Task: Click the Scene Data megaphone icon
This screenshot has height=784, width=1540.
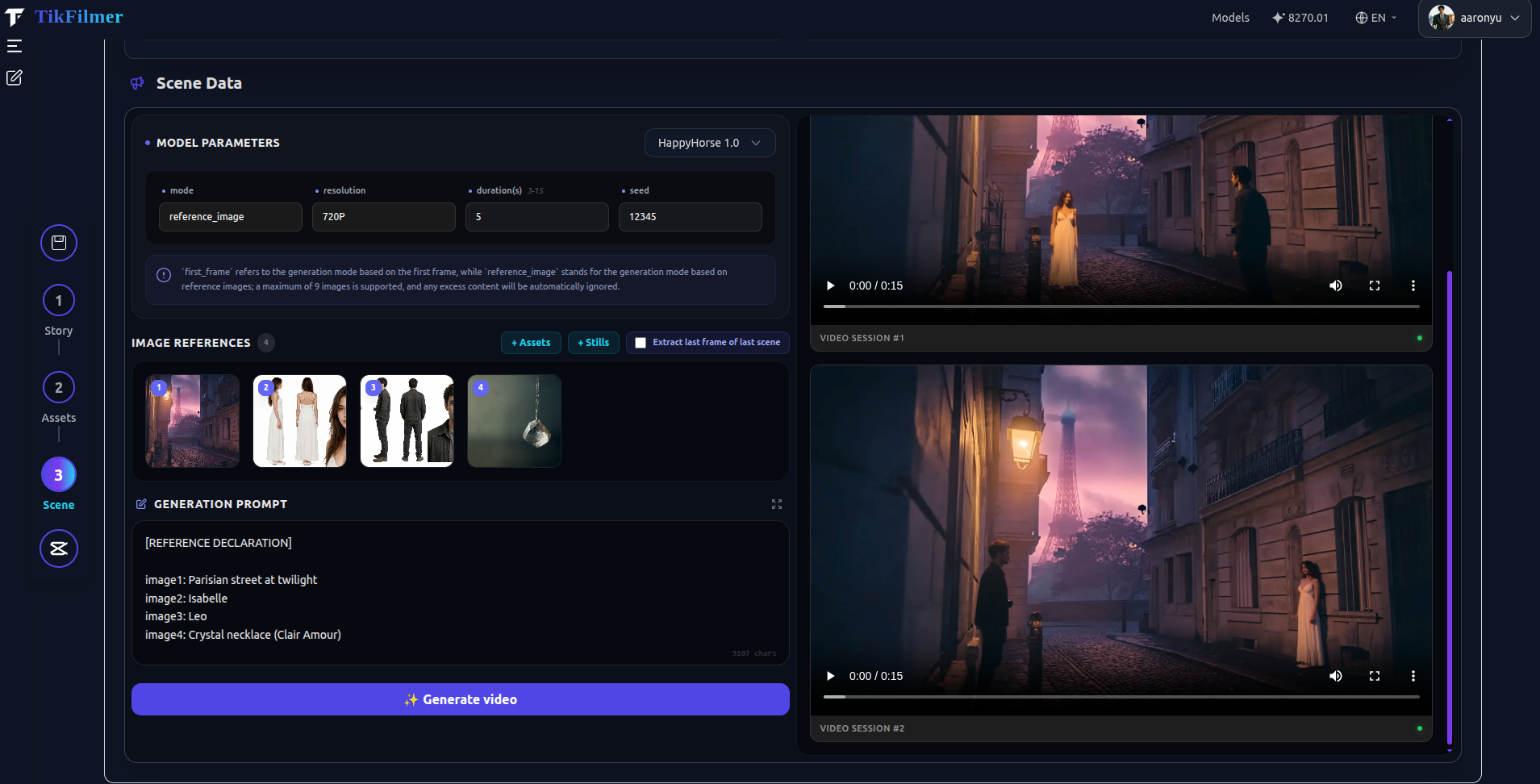Action: (x=138, y=83)
